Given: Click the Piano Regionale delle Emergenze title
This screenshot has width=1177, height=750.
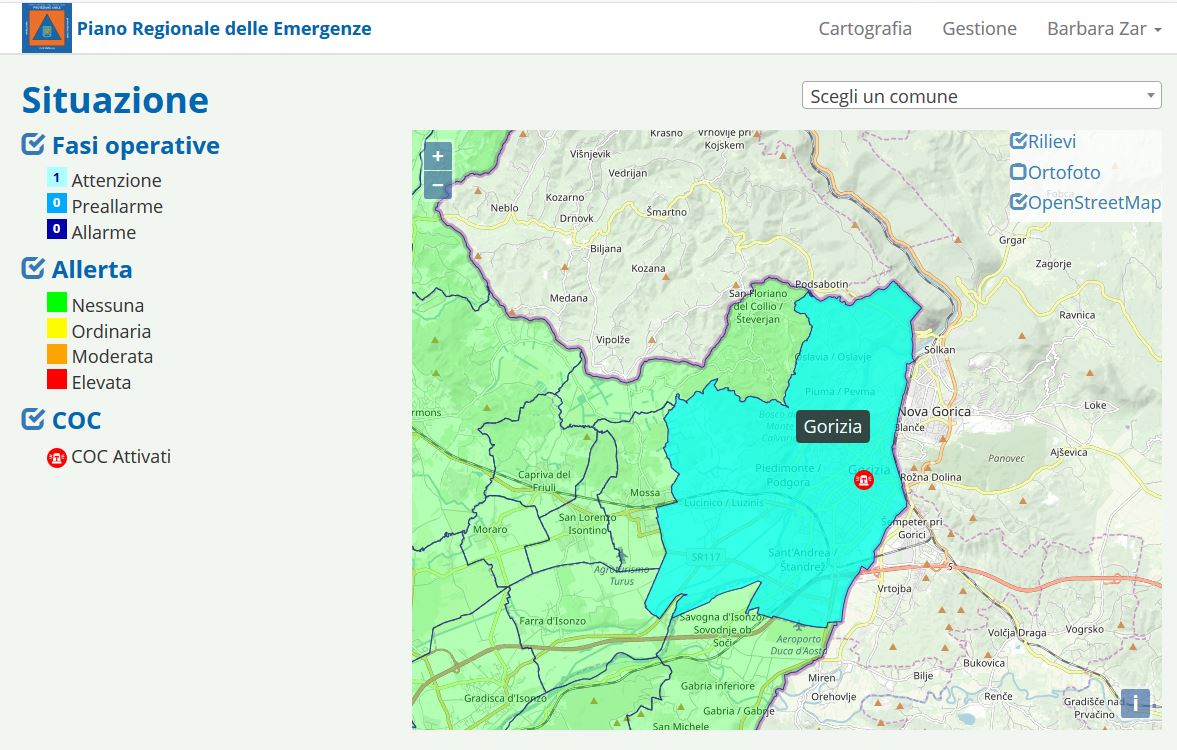Looking at the screenshot, I should pyautogui.click(x=224, y=29).
